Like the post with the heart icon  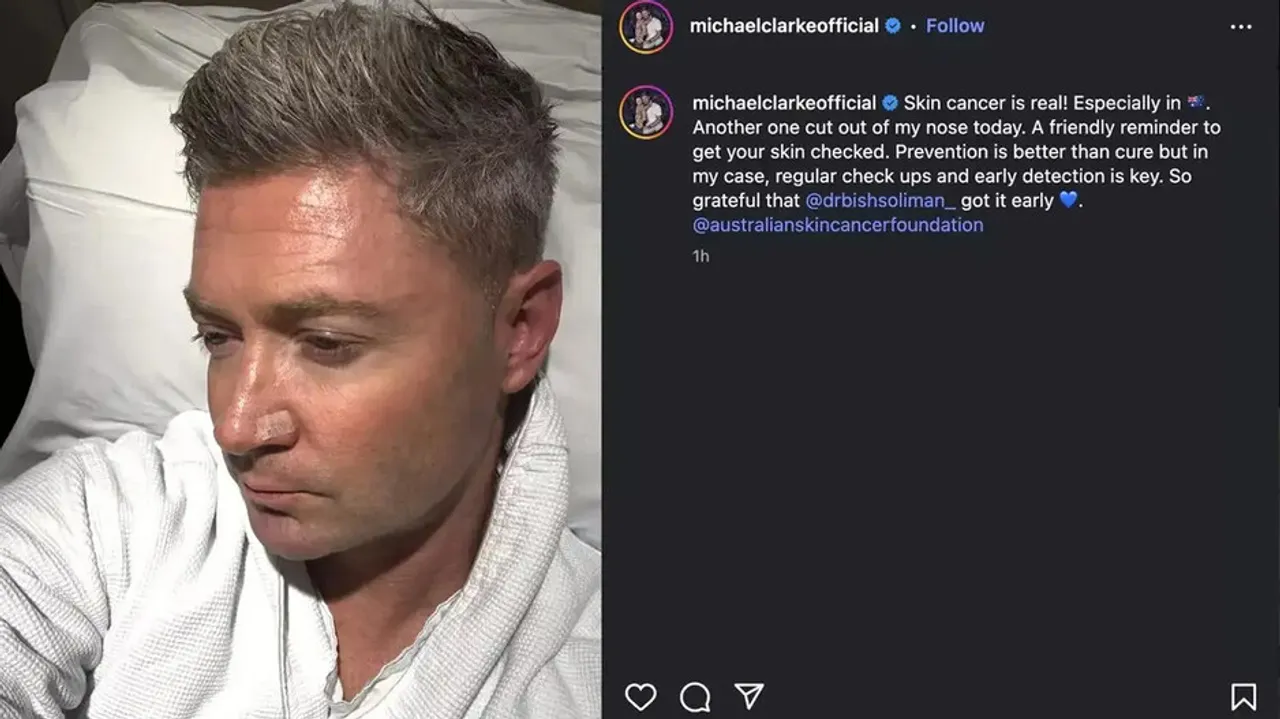640,696
